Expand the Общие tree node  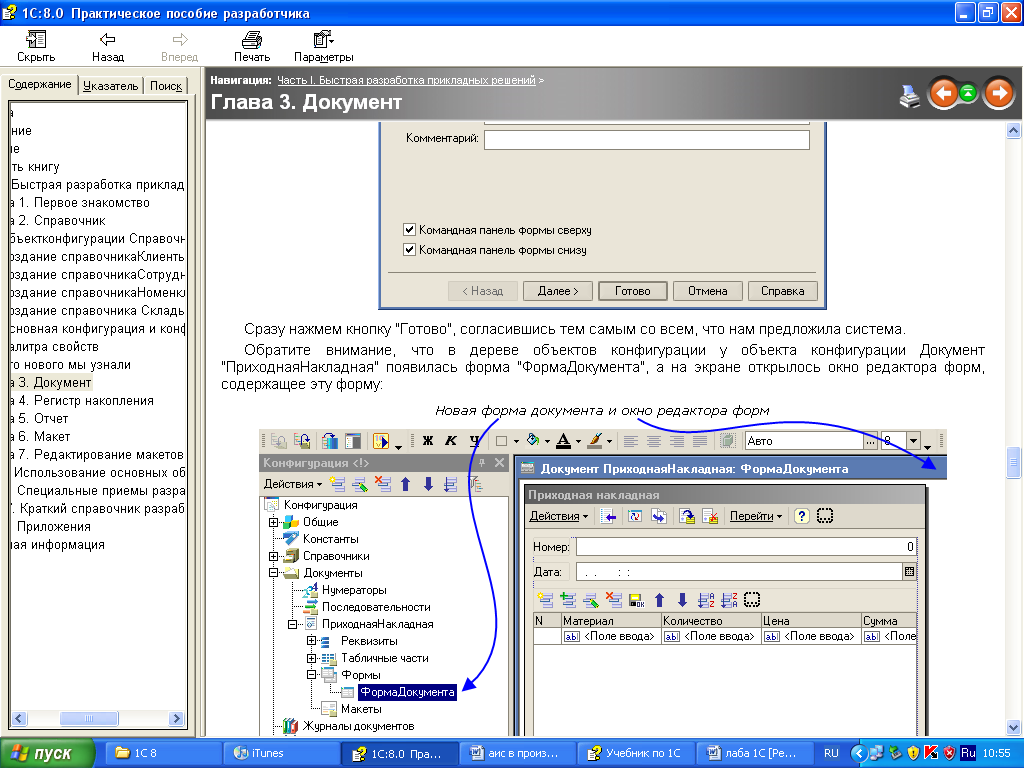pos(273,522)
